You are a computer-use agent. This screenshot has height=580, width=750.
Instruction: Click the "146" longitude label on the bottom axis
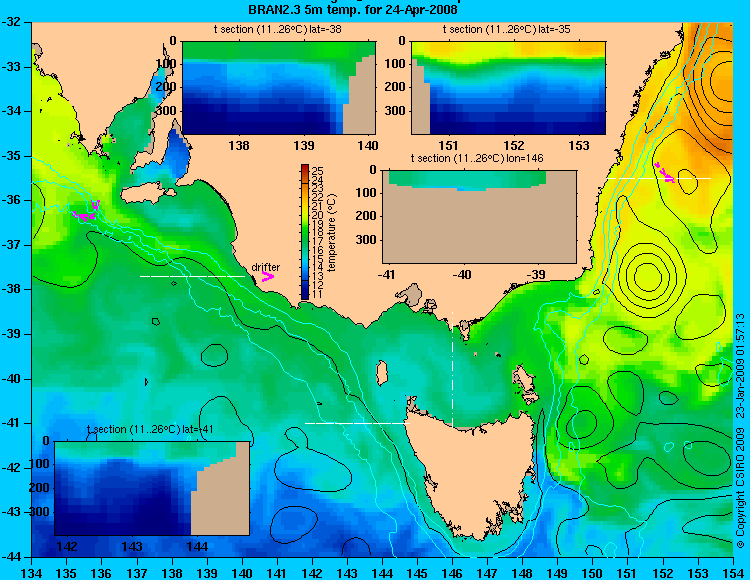click(x=452, y=572)
